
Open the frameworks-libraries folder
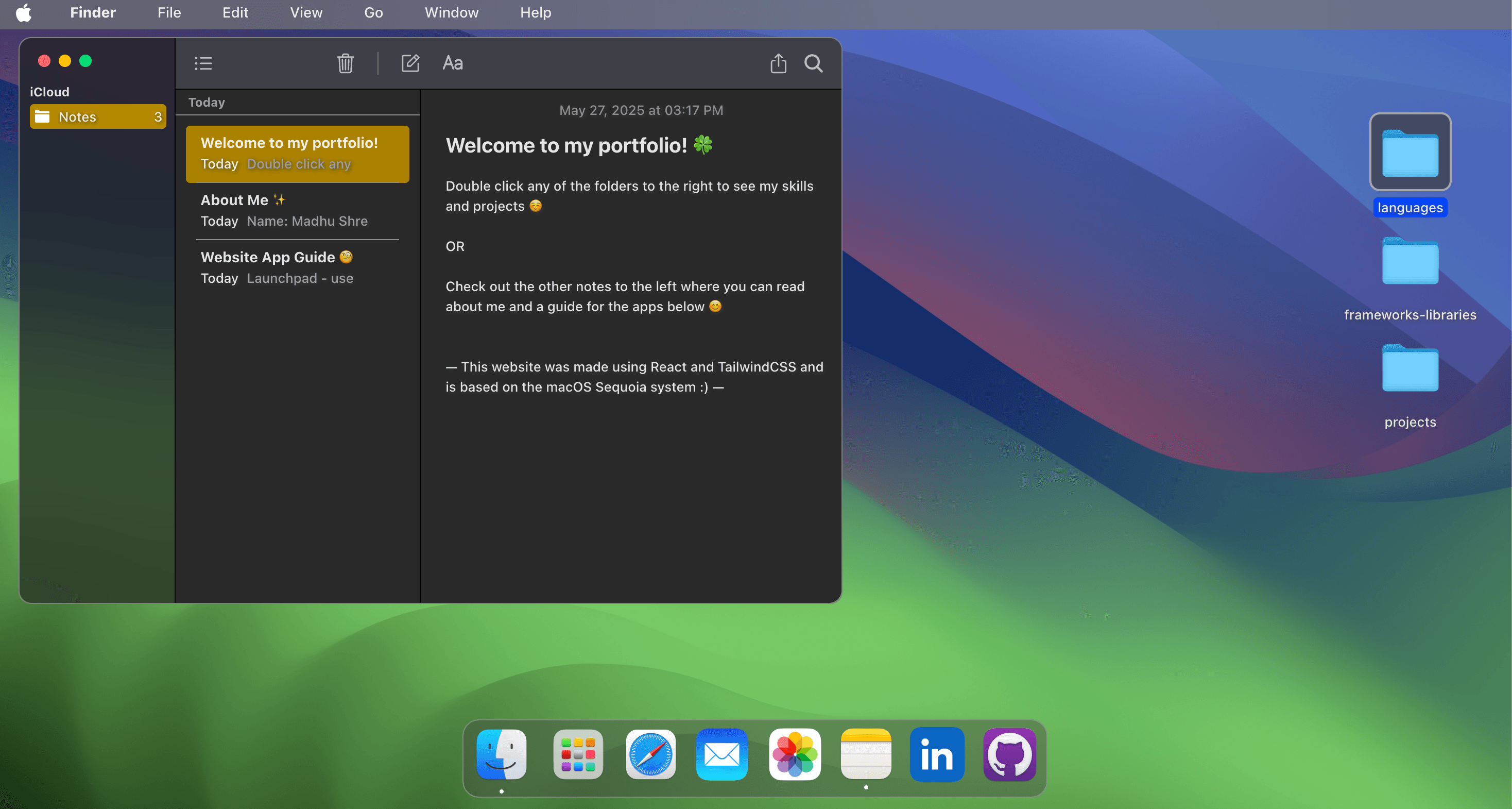pyautogui.click(x=1411, y=261)
